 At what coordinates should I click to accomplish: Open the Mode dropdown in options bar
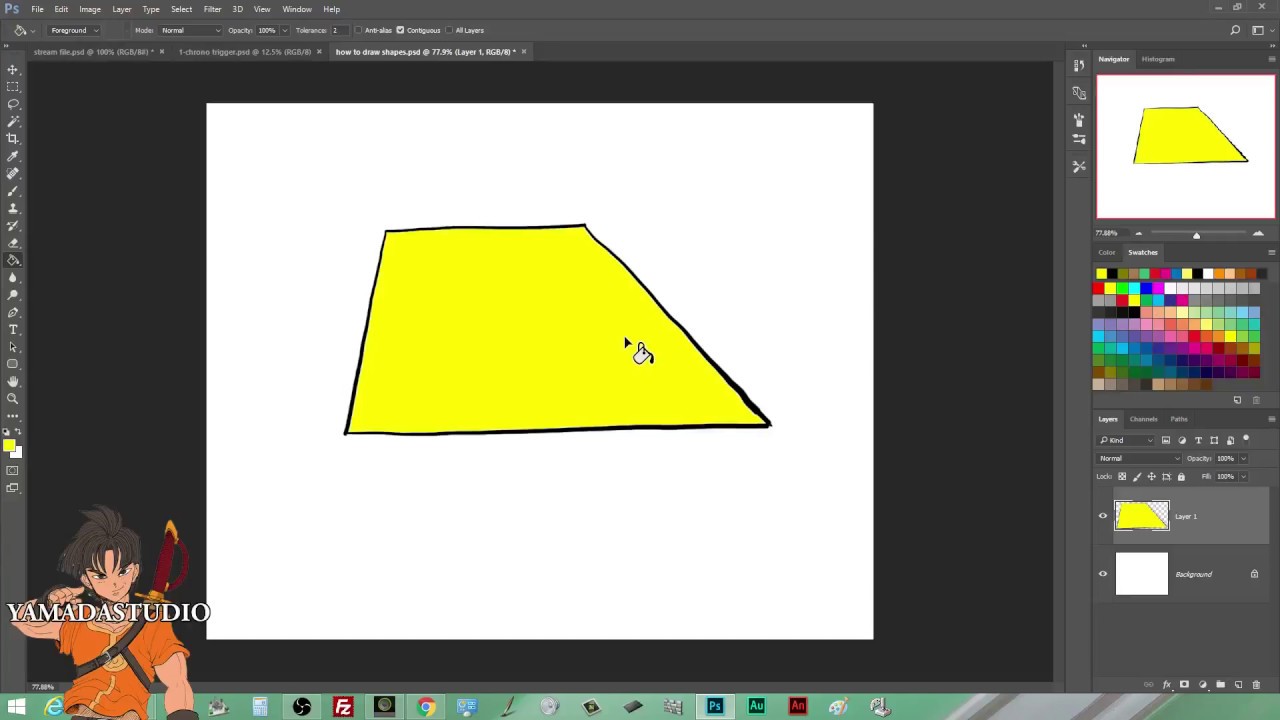coord(188,30)
